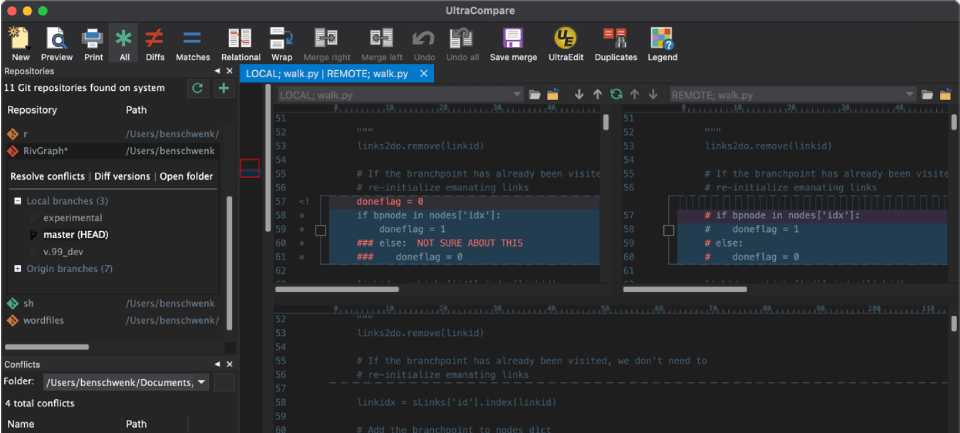Switch to LOCAL walk.py | REMOTE walk.py tab

point(326,73)
